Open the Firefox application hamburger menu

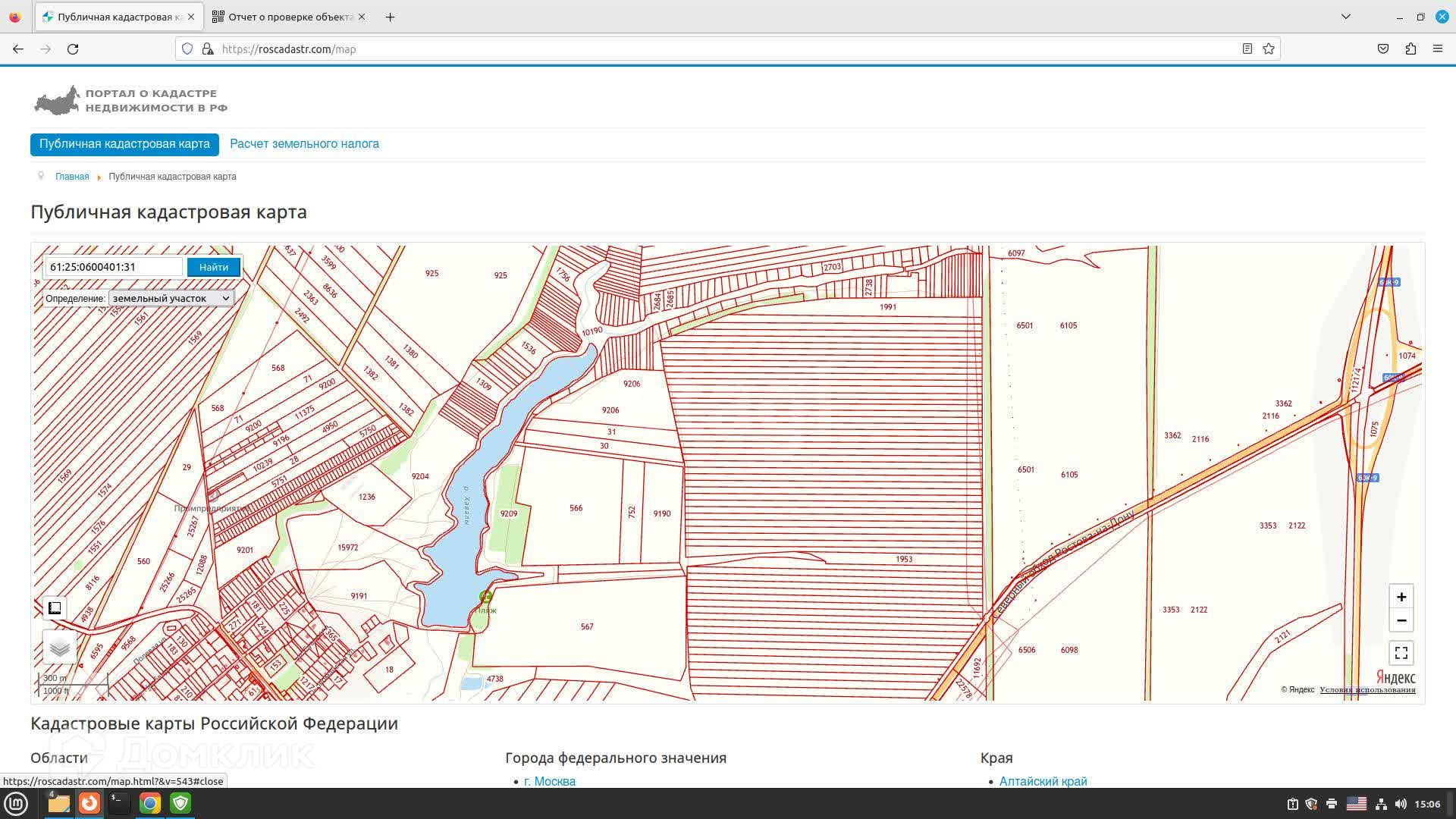pos(1437,49)
